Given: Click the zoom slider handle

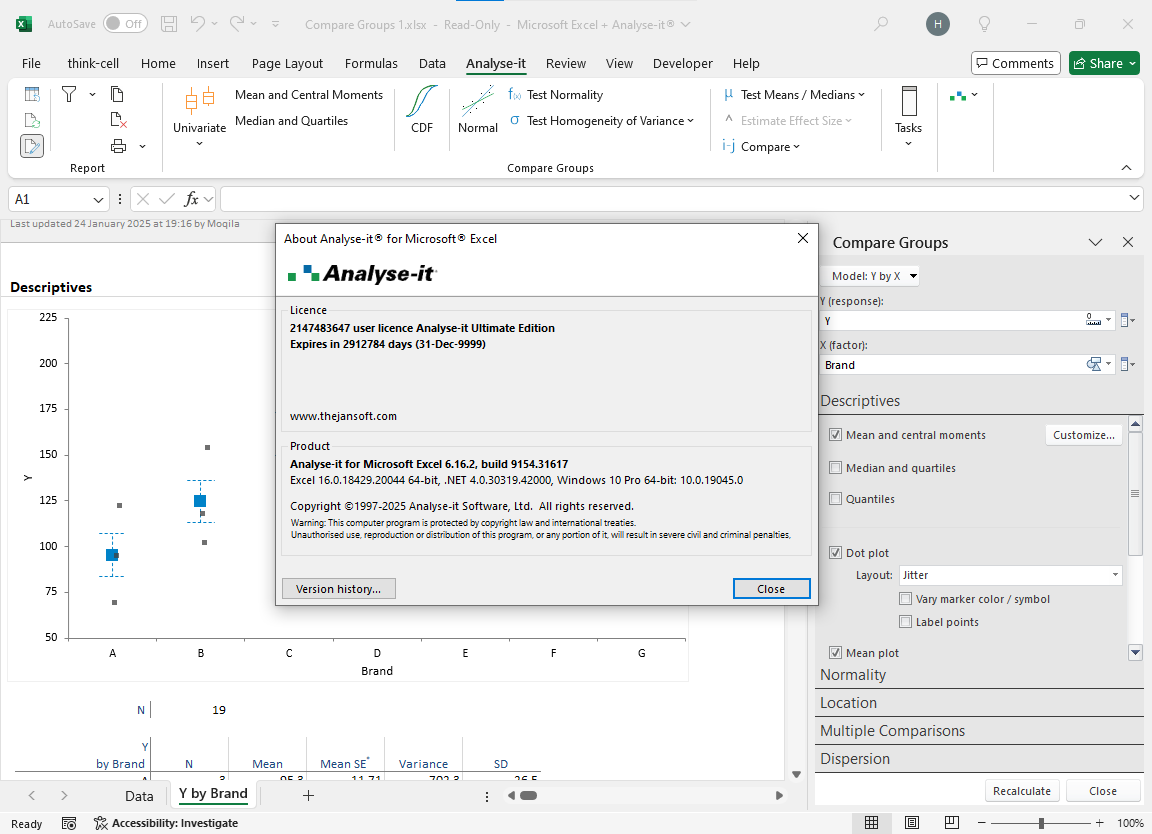Looking at the screenshot, I should (x=1041, y=823).
